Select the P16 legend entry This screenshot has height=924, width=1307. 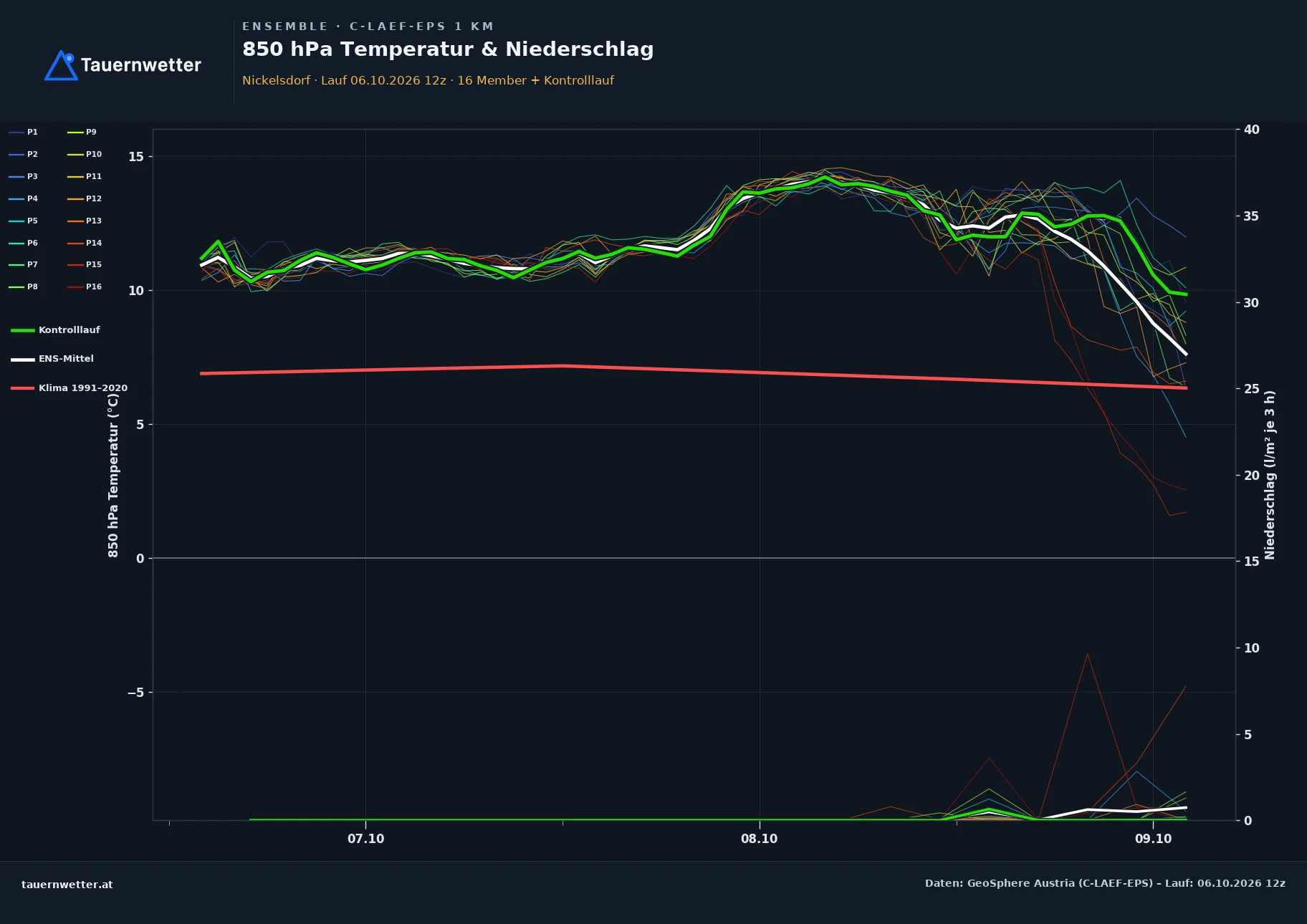(85, 287)
